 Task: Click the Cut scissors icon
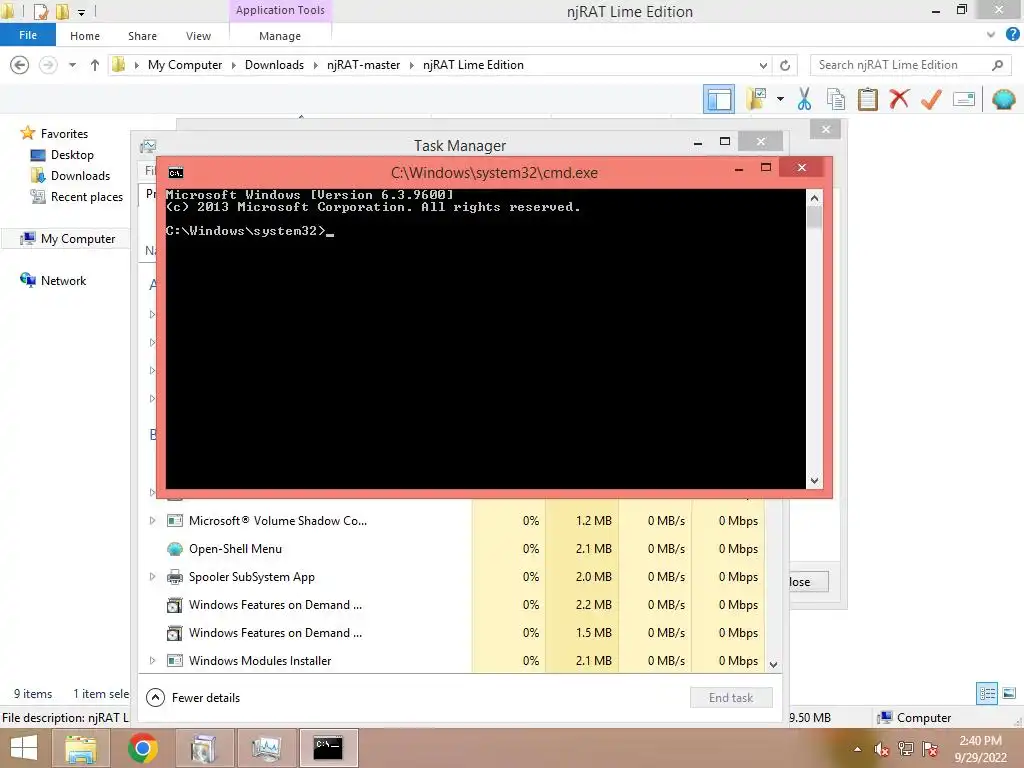(804, 99)
